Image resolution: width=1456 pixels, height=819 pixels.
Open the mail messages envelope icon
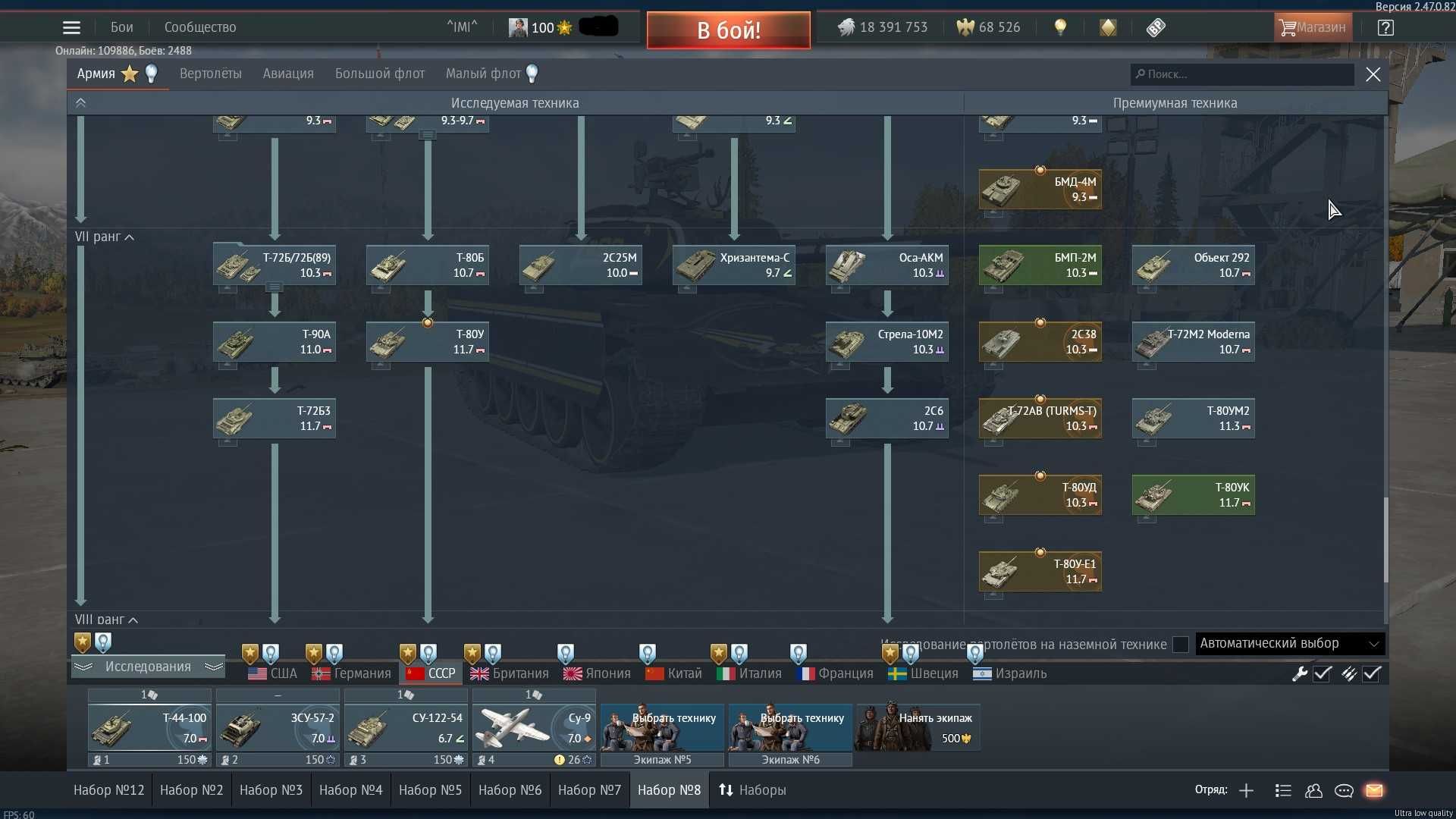pyautogui.click(x=1374, y=790)
